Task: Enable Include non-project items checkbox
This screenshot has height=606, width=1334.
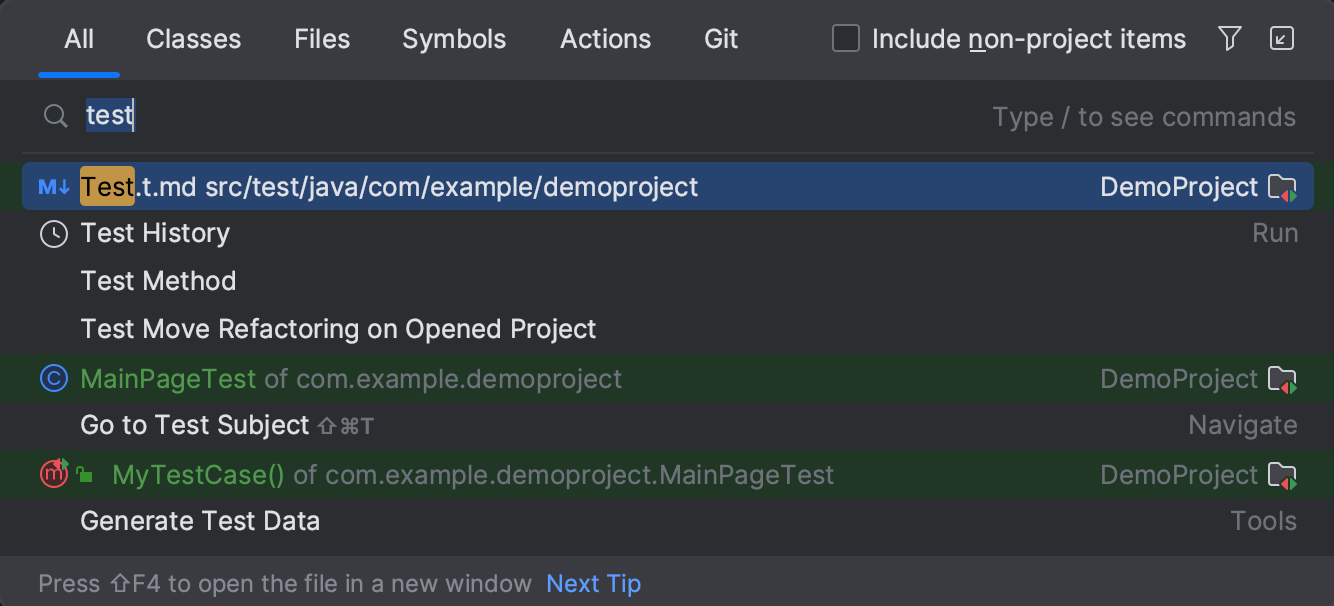Action: 846,39
